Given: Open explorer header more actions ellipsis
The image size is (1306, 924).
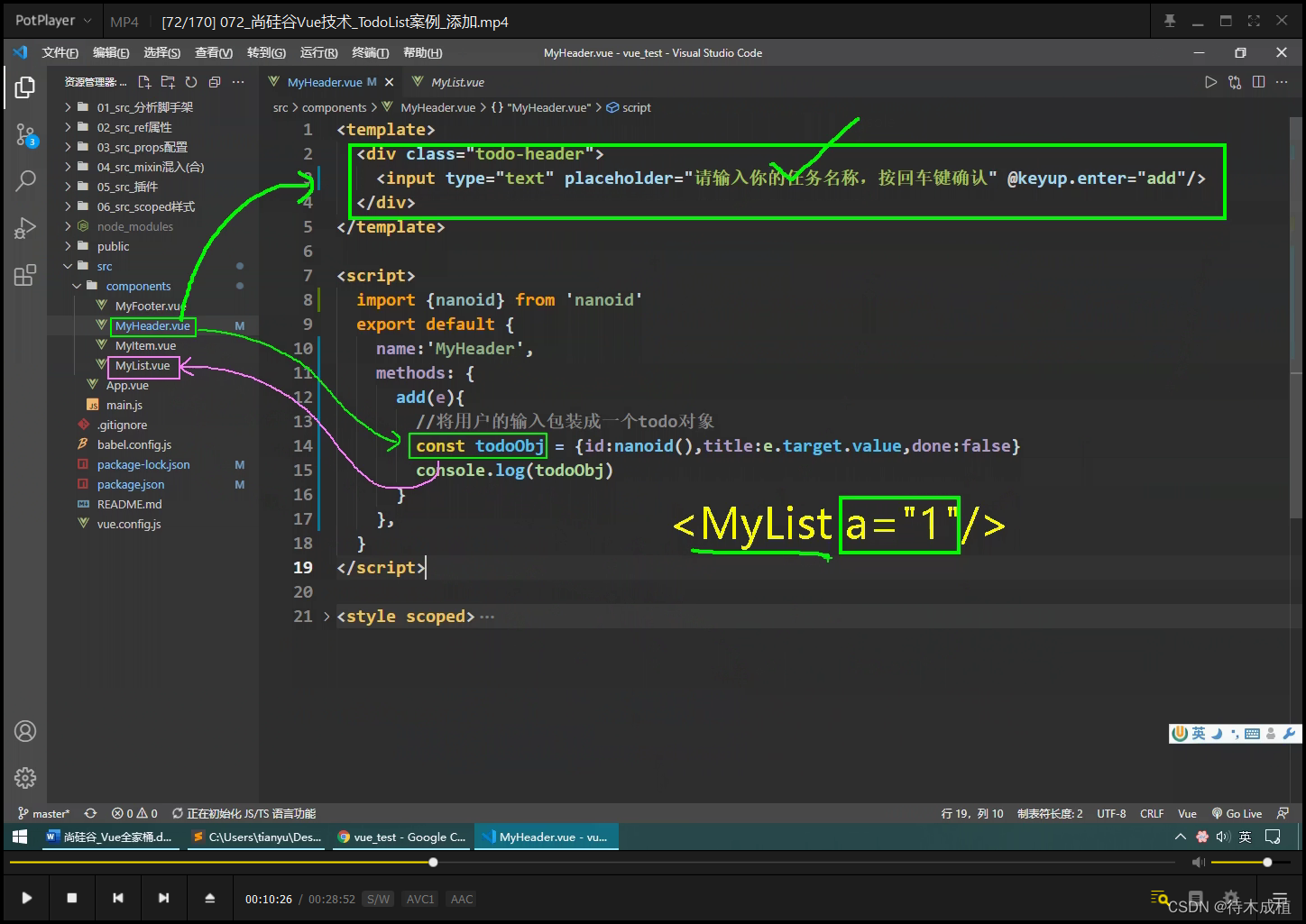Looking at the screenshot, I should tap(238, 82).
